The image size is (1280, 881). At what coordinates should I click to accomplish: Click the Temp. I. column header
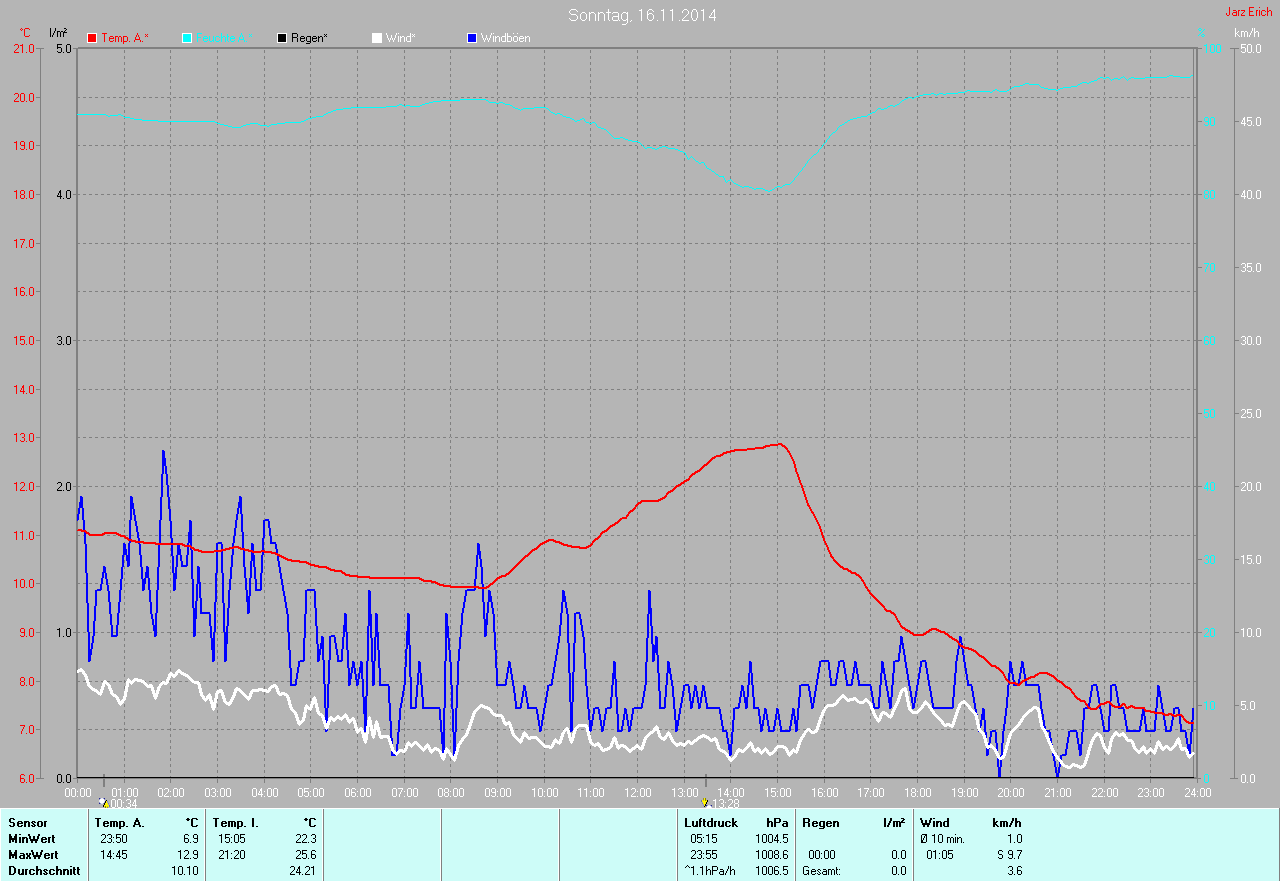tap(236, 823)
